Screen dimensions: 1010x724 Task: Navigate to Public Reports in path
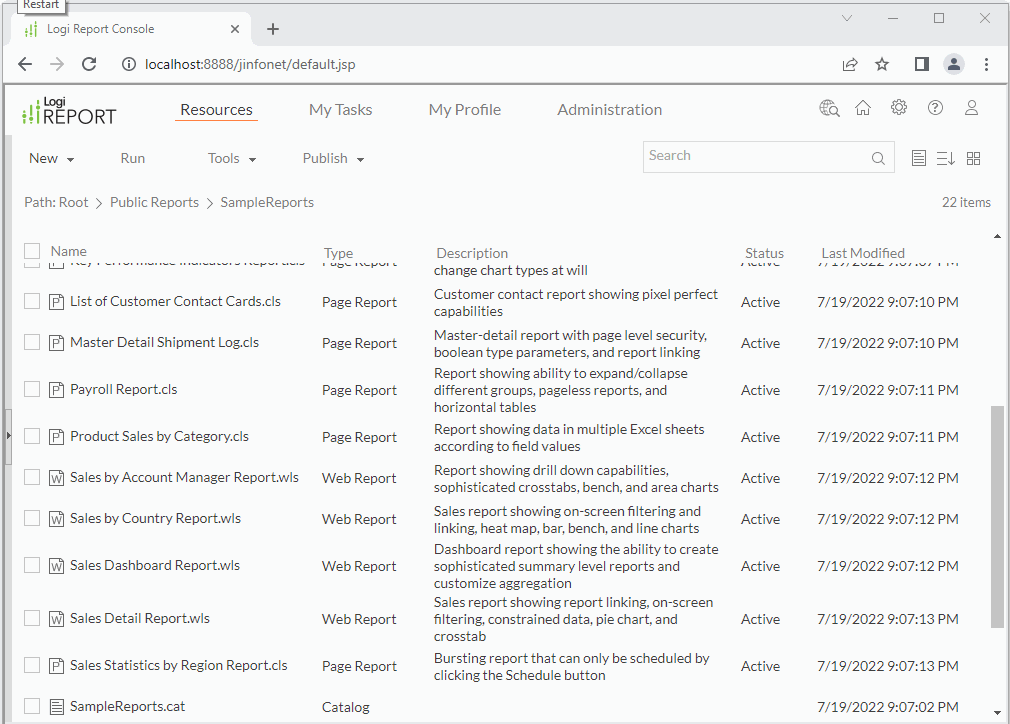[x=154, y=202]
